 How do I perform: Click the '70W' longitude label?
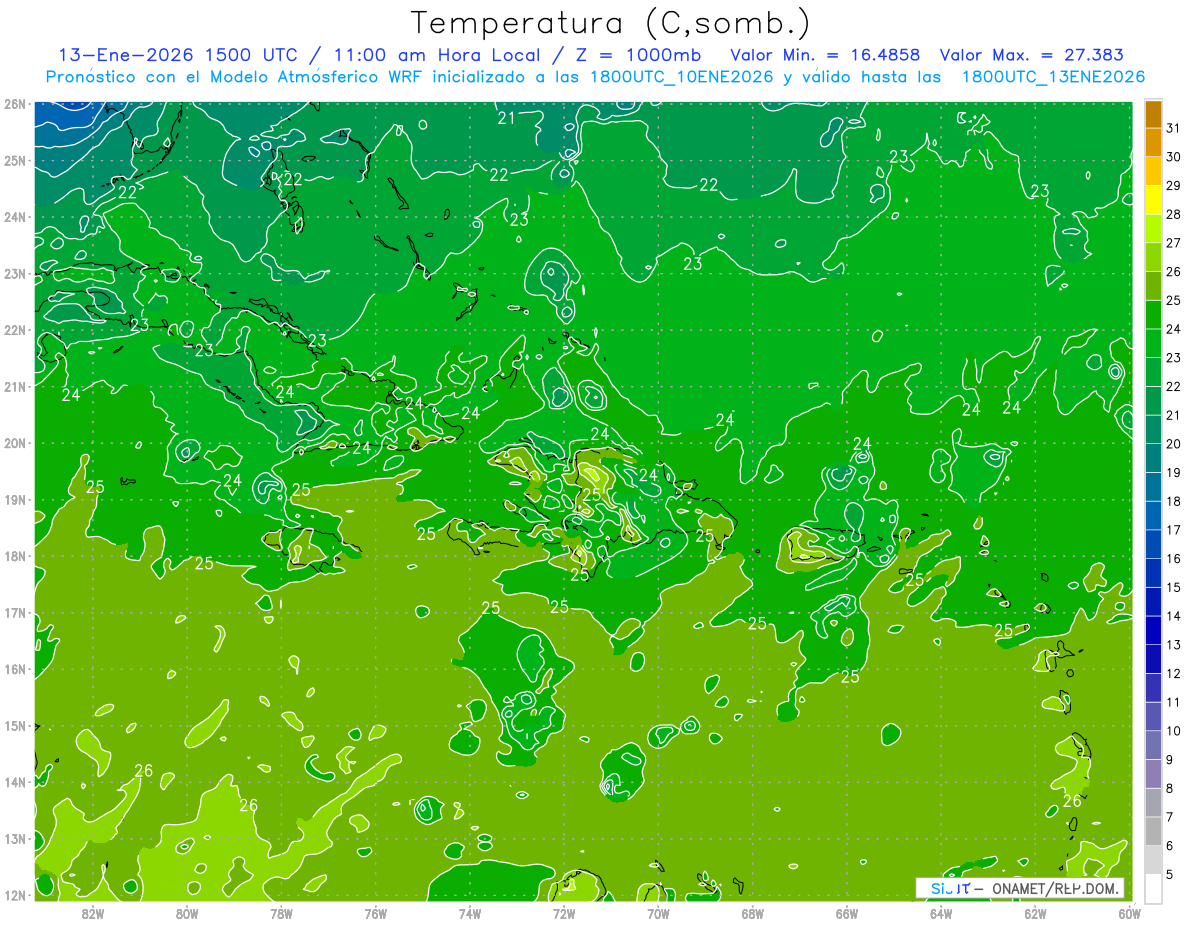point(659,913)
